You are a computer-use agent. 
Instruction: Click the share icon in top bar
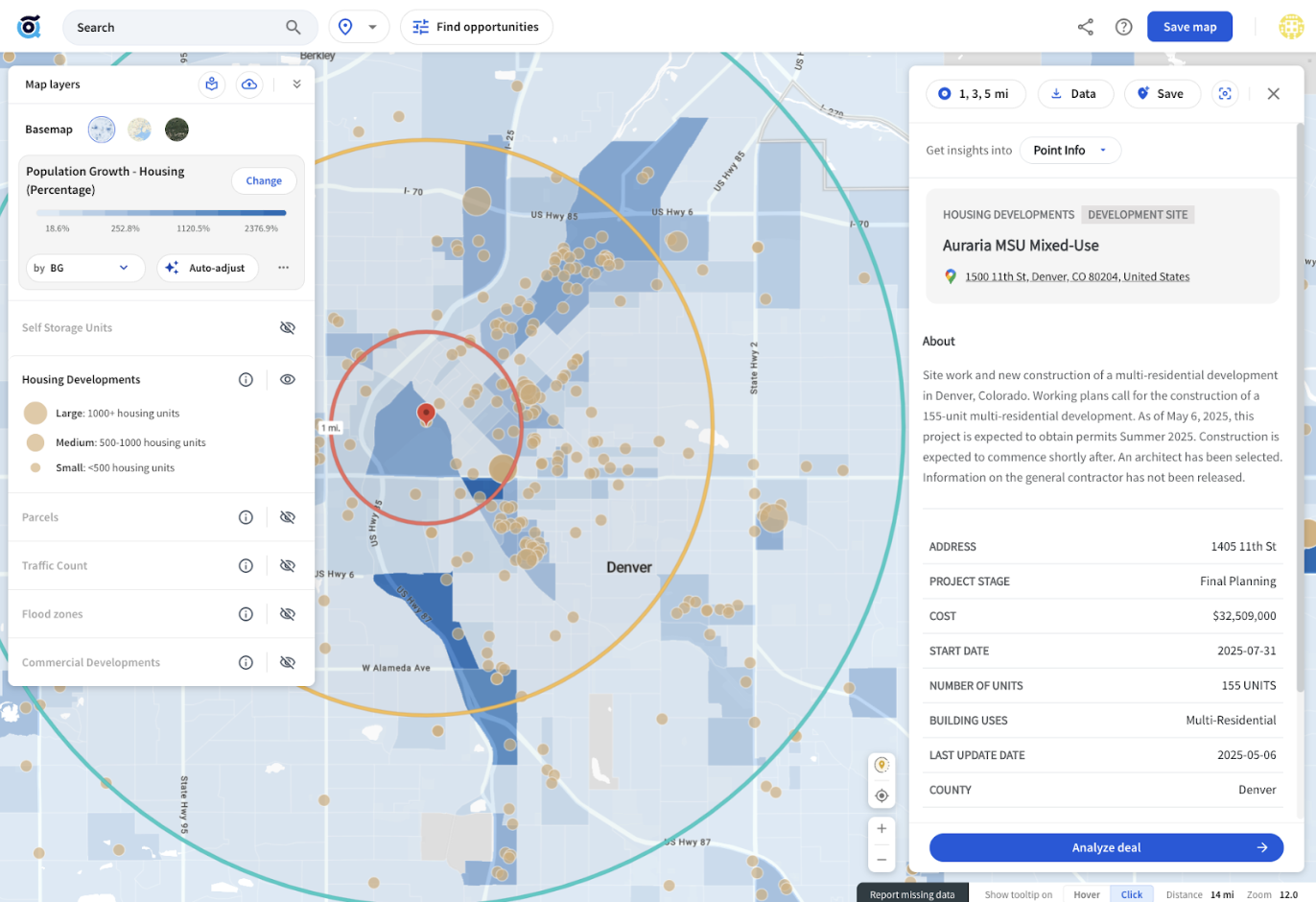1085,27
